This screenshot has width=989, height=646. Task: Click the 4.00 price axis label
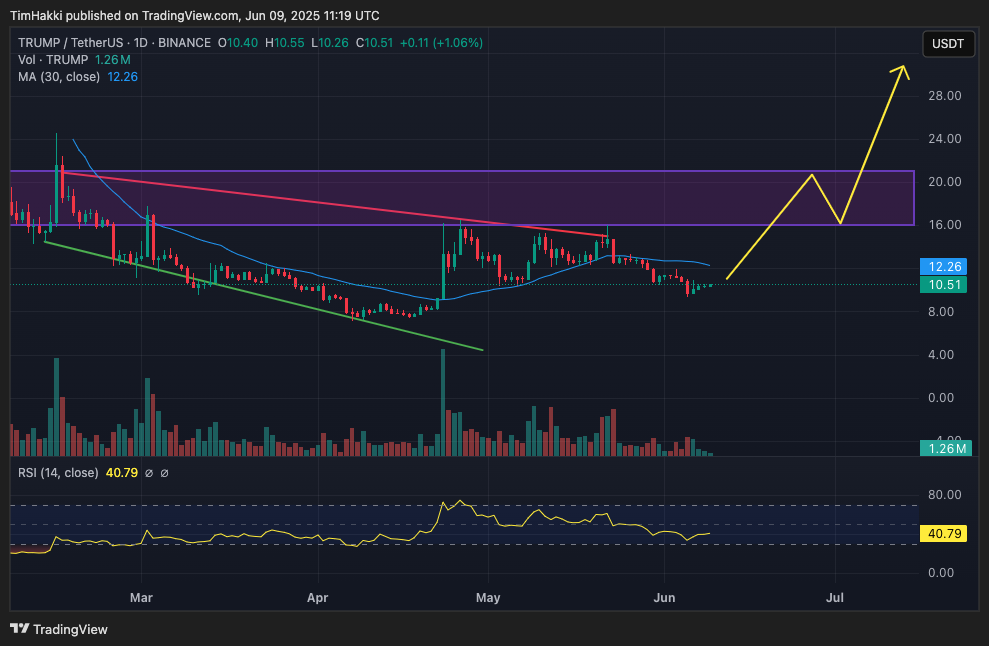(940, 355)
